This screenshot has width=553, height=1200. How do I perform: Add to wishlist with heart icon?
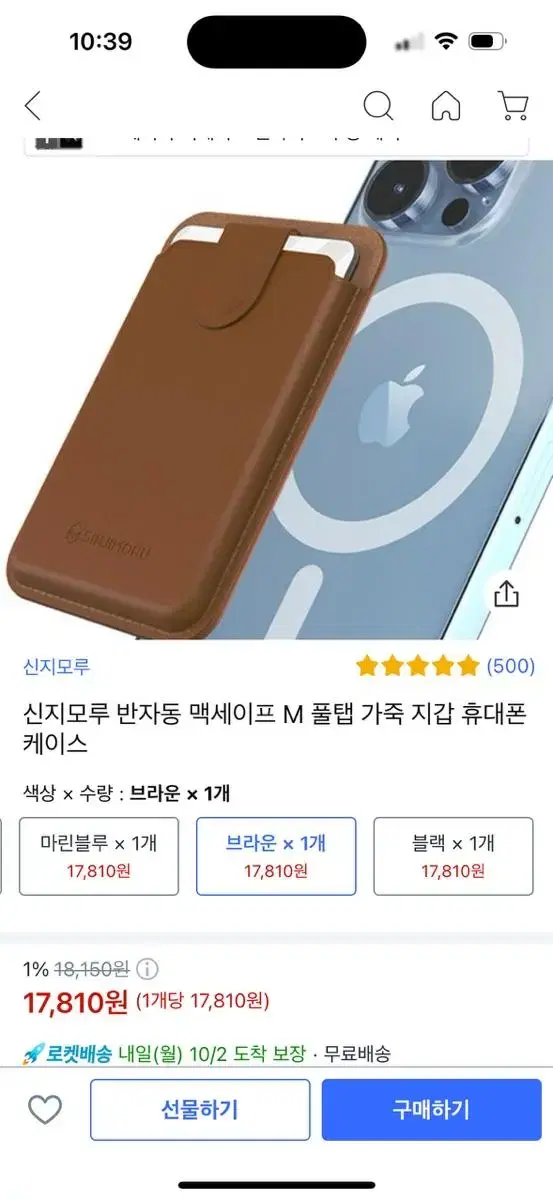point(45,1109)
